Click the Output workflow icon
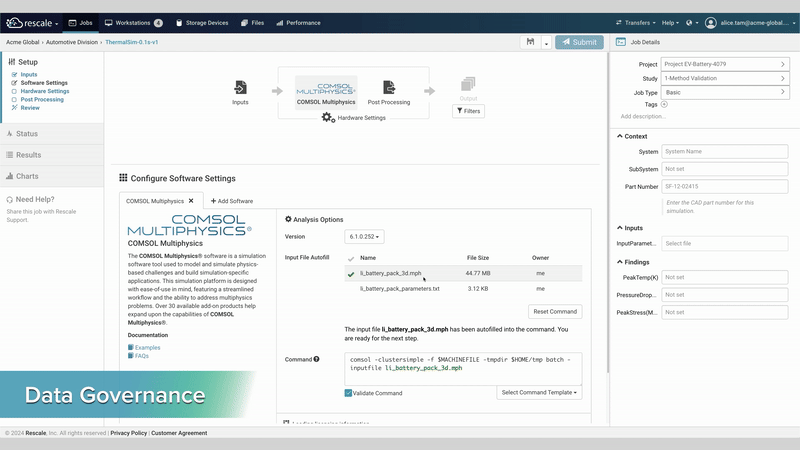This screenshot has height=450, width=800. [468, 84]
